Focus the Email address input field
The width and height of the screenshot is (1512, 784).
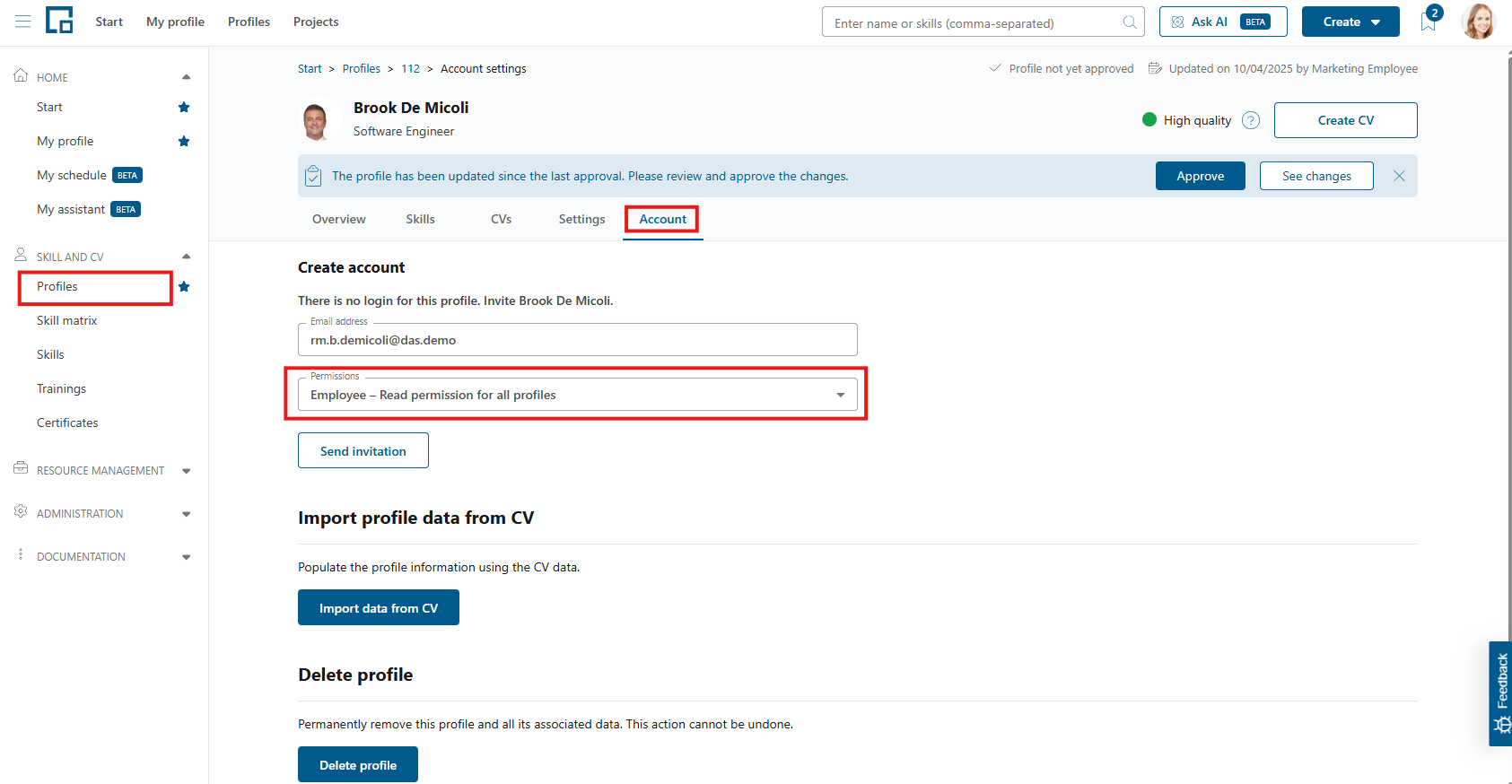pos(578,340)
